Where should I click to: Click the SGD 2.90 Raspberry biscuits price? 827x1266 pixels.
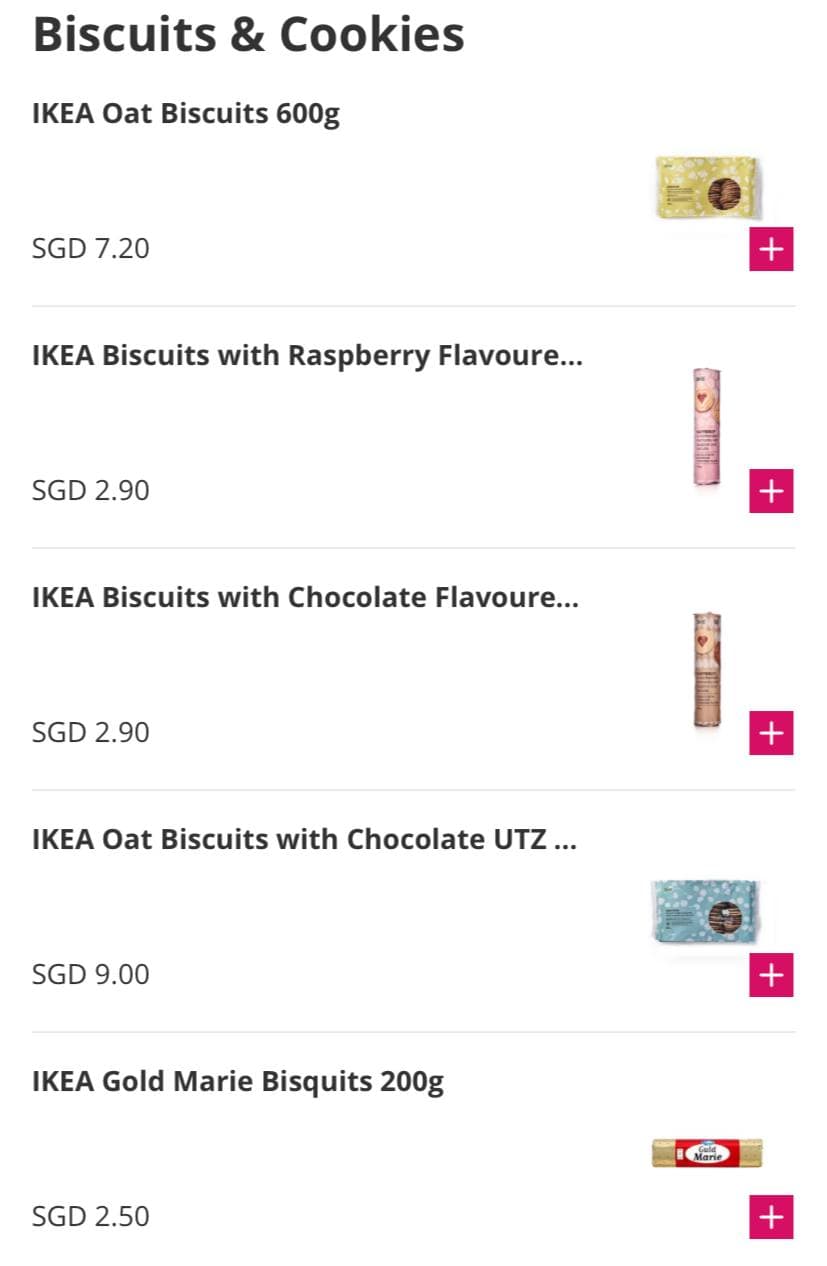point(91,490)
